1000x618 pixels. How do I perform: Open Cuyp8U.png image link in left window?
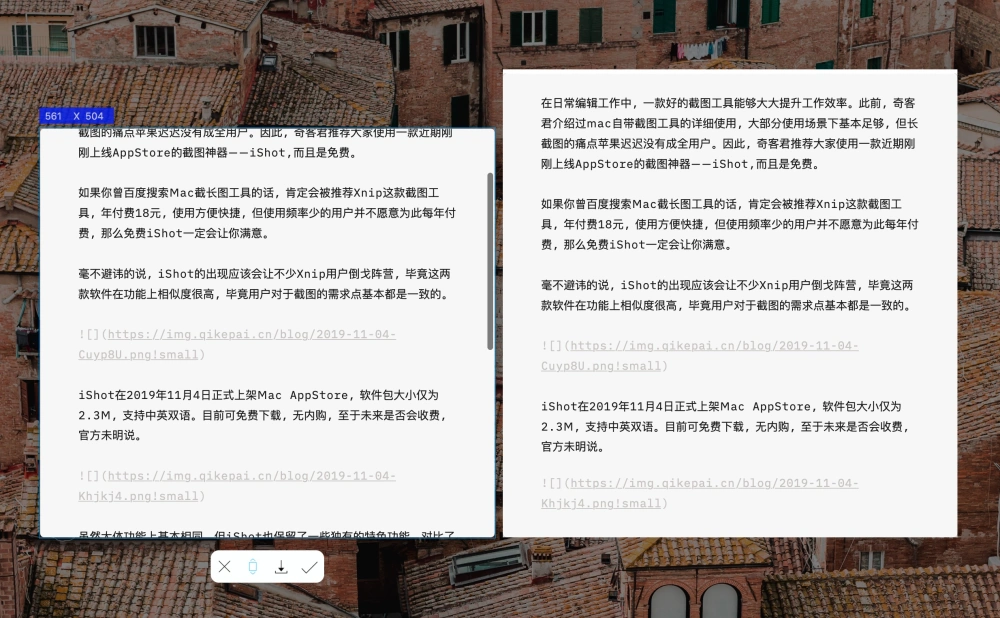[237, 344]
